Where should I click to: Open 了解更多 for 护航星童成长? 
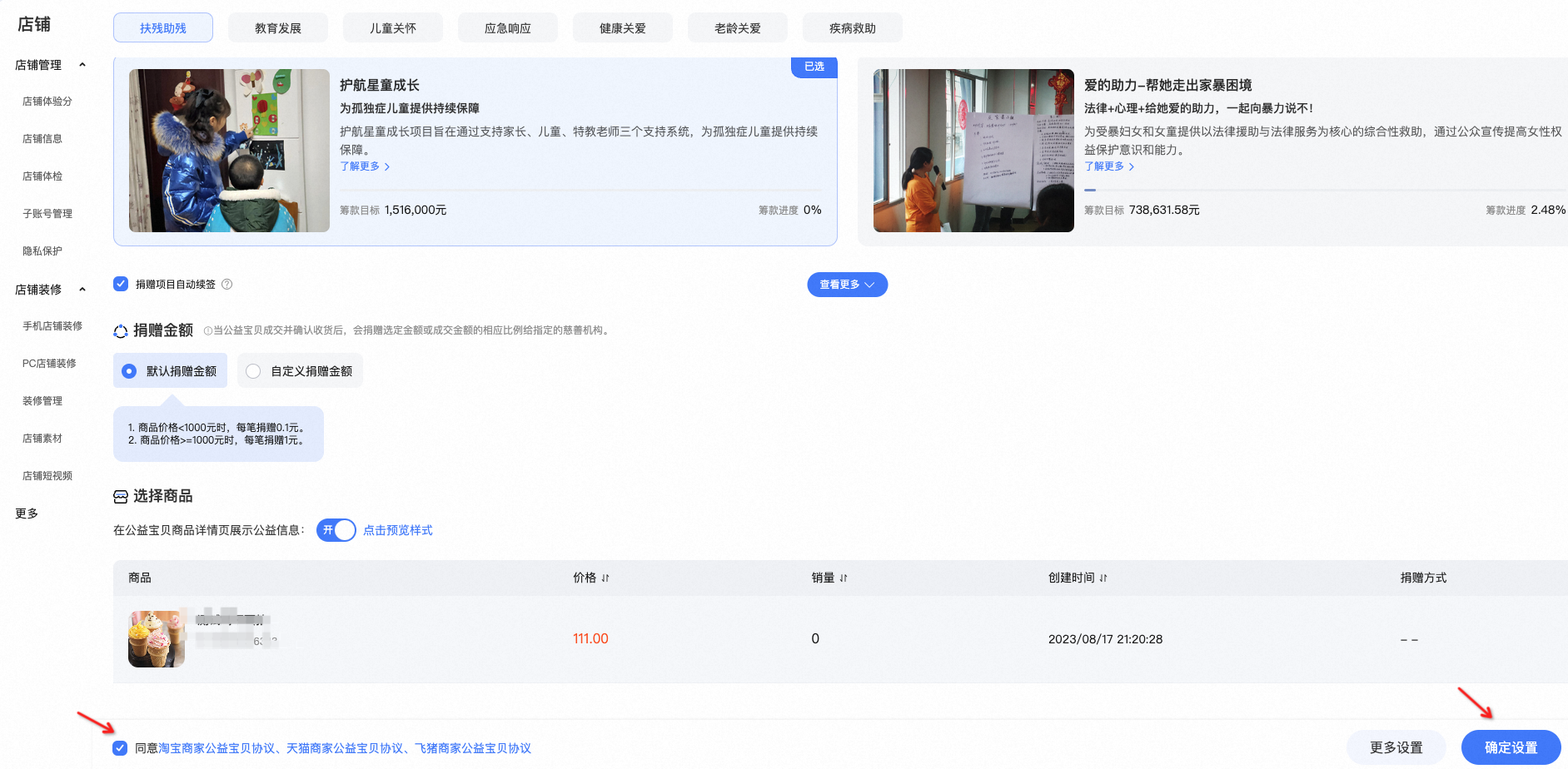tap(365, 166)
